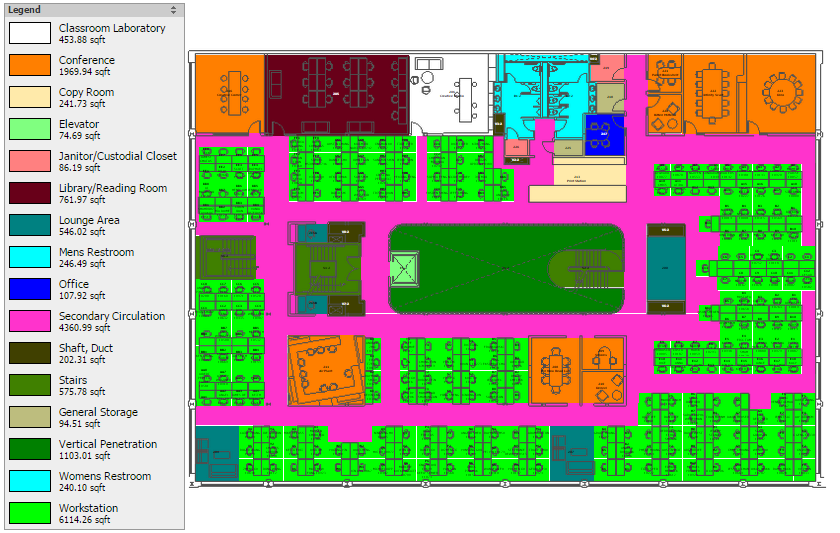Select the Secondary Circulation magenta swatch
The image size is (840, 533).
[x=30, y=321]
